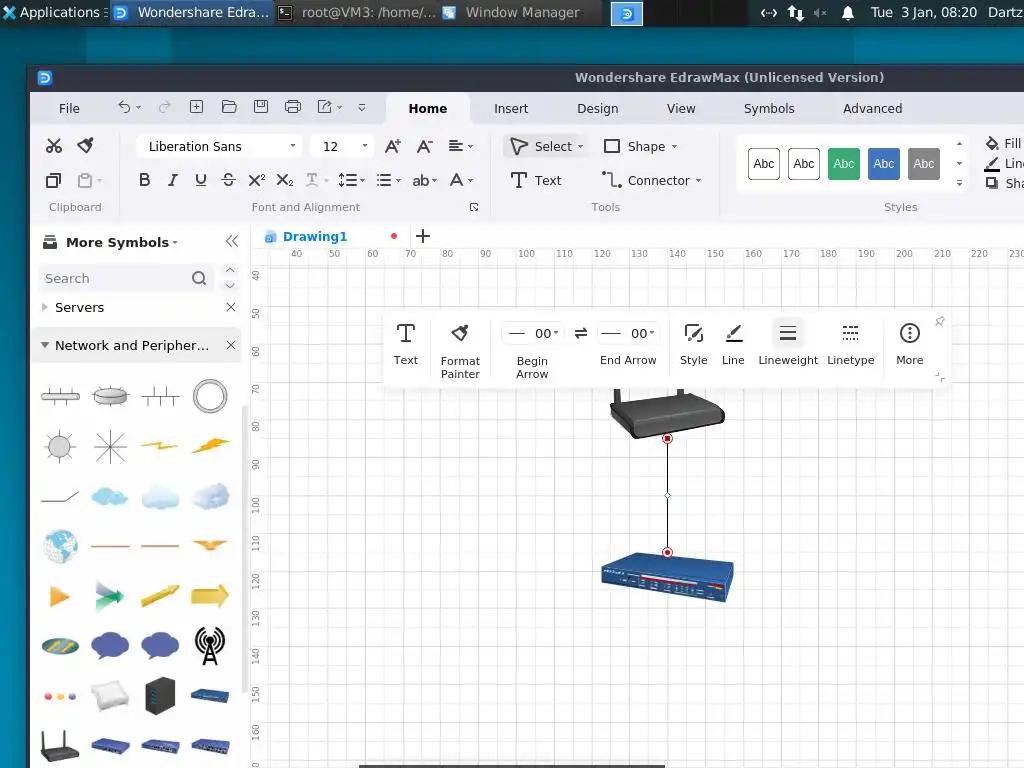Open Begin Arrow 00 dropdown
The width and height of the screenshot is (1024, 768).
[x=534, y=334]
